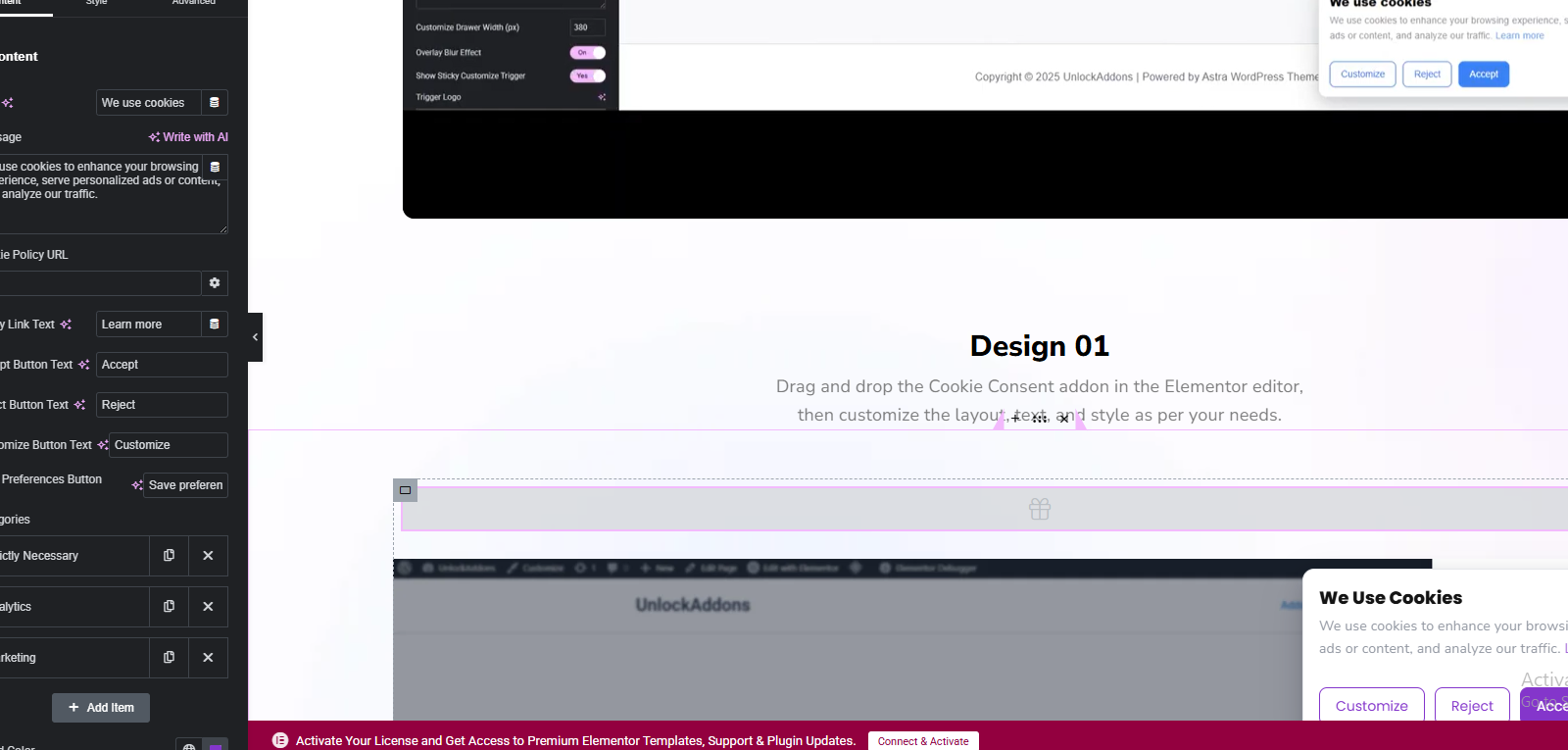The image size is (1568, 750).
Task: Remove the Analytics category item
Action: (208, 607)
